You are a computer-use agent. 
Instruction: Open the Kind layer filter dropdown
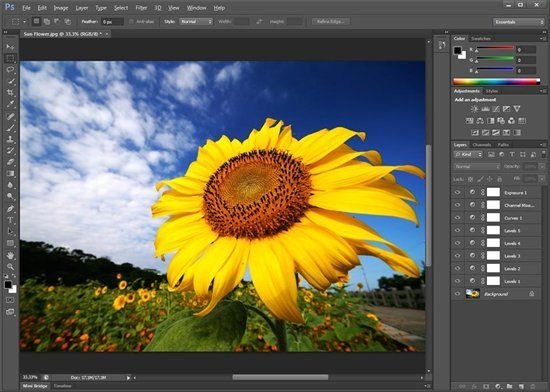(x=468, y=154)
